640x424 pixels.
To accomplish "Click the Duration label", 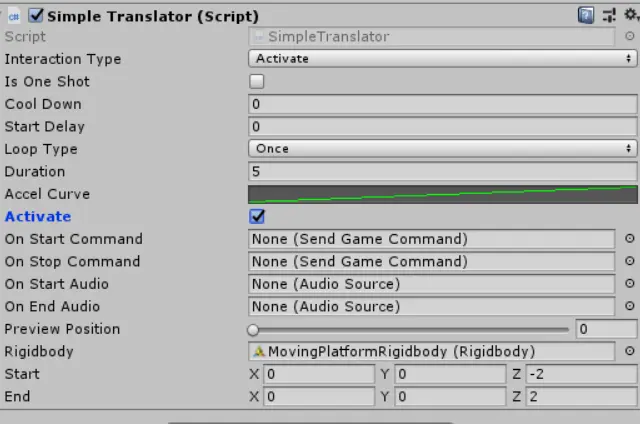I will tap(35, 171).
